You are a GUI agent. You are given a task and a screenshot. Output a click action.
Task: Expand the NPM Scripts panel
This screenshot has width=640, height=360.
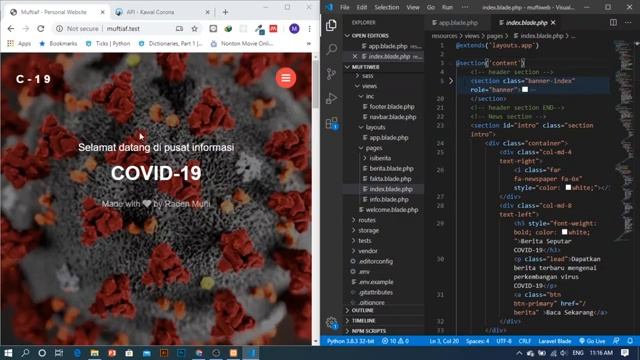347,331
